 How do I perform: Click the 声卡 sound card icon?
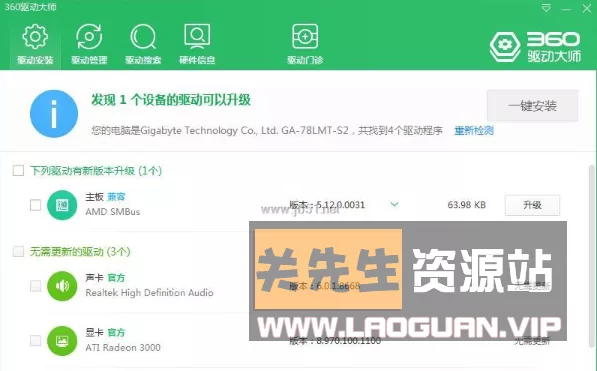pos(62,286)
